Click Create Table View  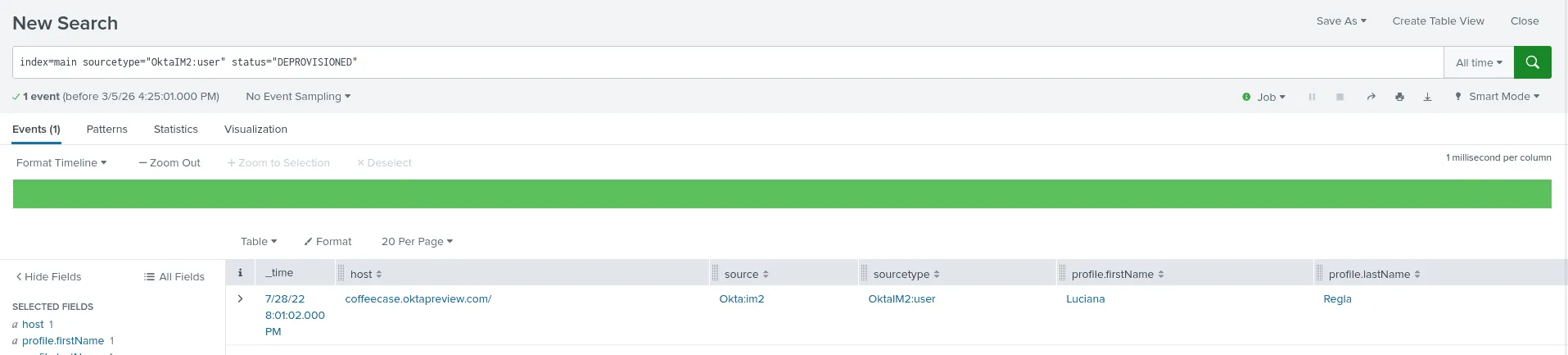click(x=1438, y=21)
